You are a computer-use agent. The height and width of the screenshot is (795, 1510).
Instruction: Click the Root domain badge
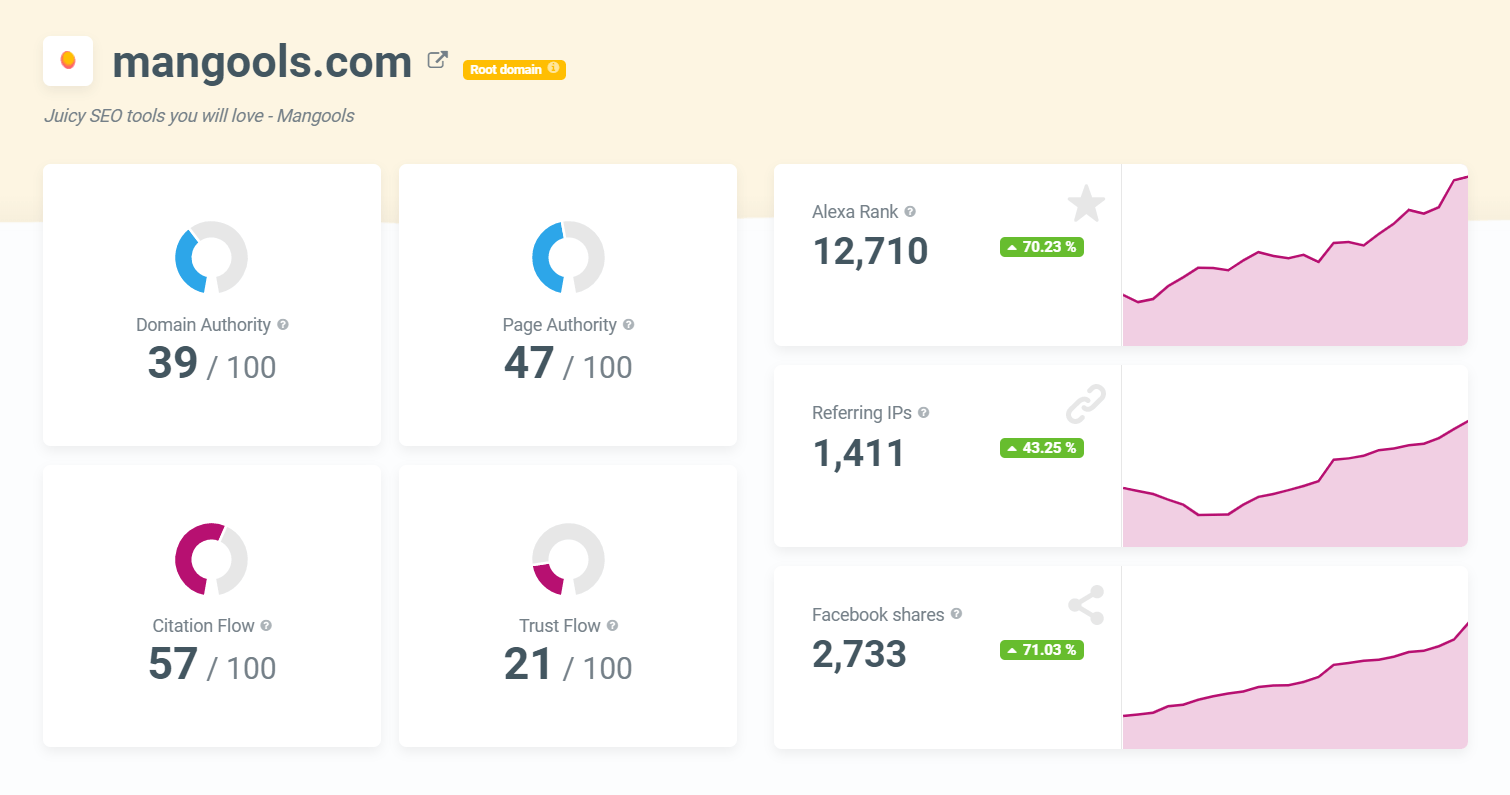pyautogui.click(x=514, y=70)
